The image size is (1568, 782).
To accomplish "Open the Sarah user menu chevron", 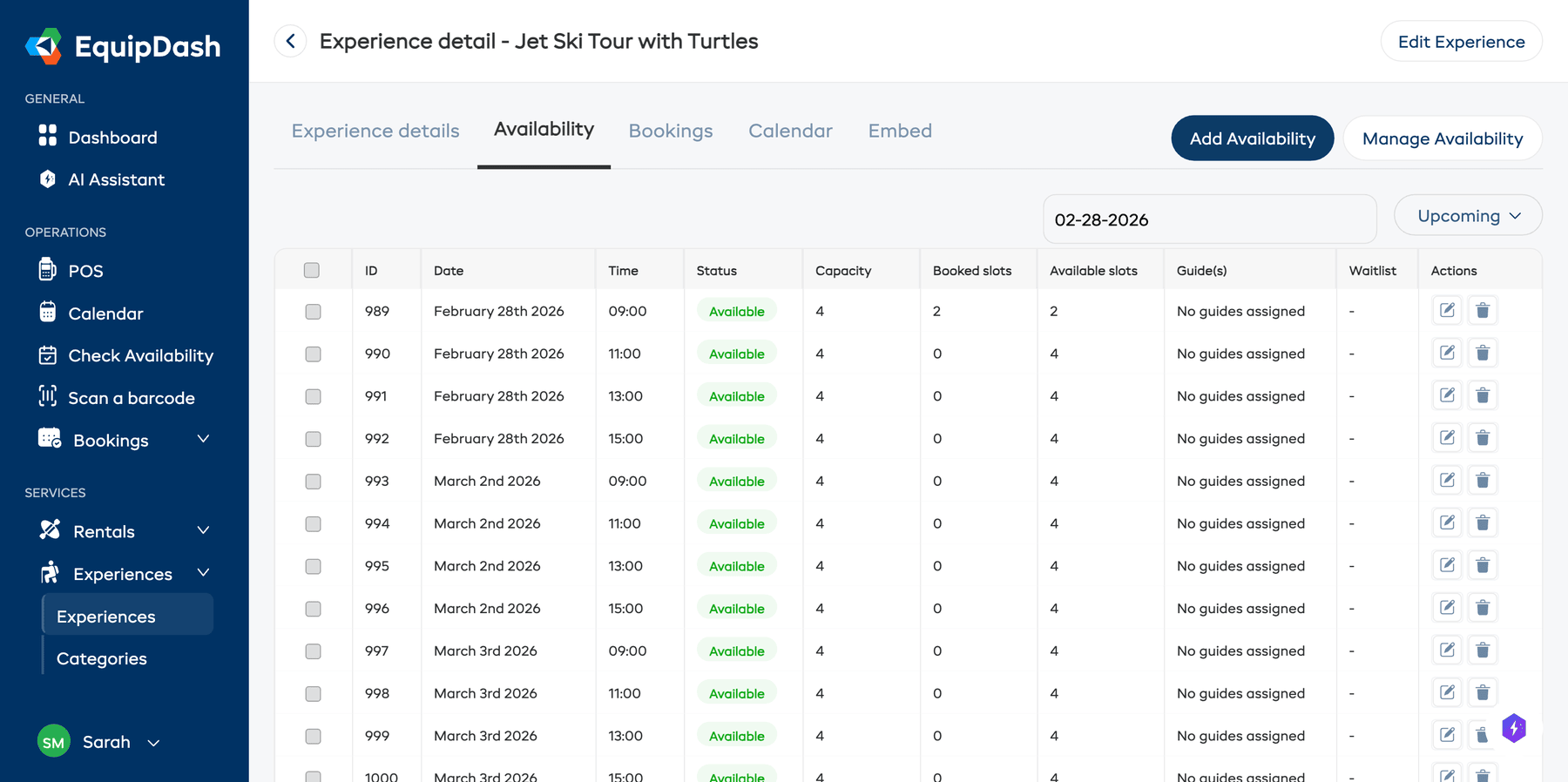I will point(153,743).
